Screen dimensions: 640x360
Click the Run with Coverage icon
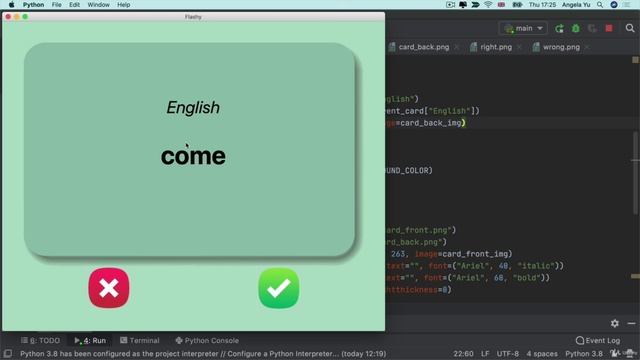point(592,28)
